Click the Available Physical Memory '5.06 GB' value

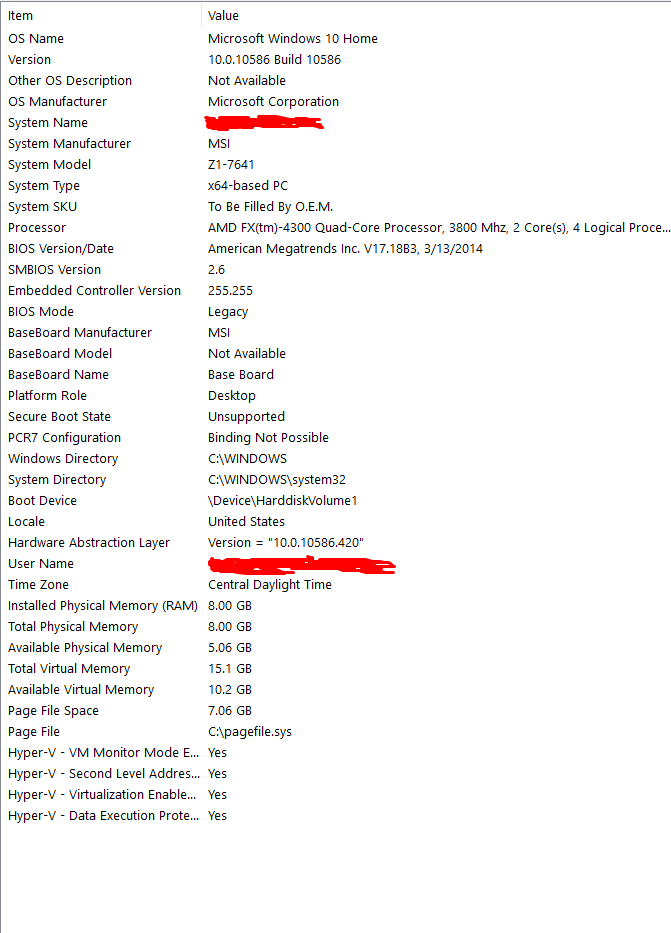click(x=230, y=648)
